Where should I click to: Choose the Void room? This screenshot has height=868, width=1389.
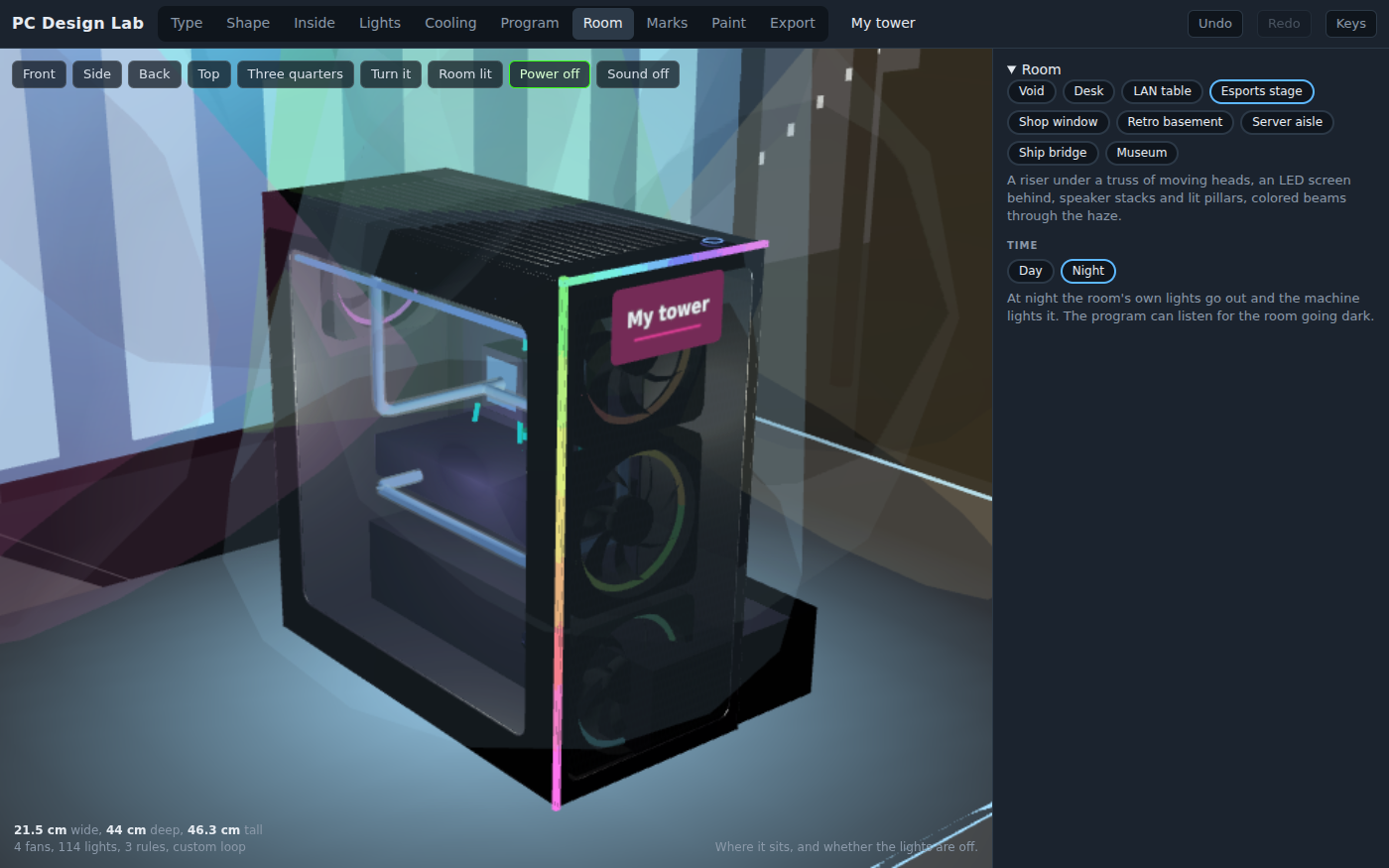click(x=1032, y=91)
